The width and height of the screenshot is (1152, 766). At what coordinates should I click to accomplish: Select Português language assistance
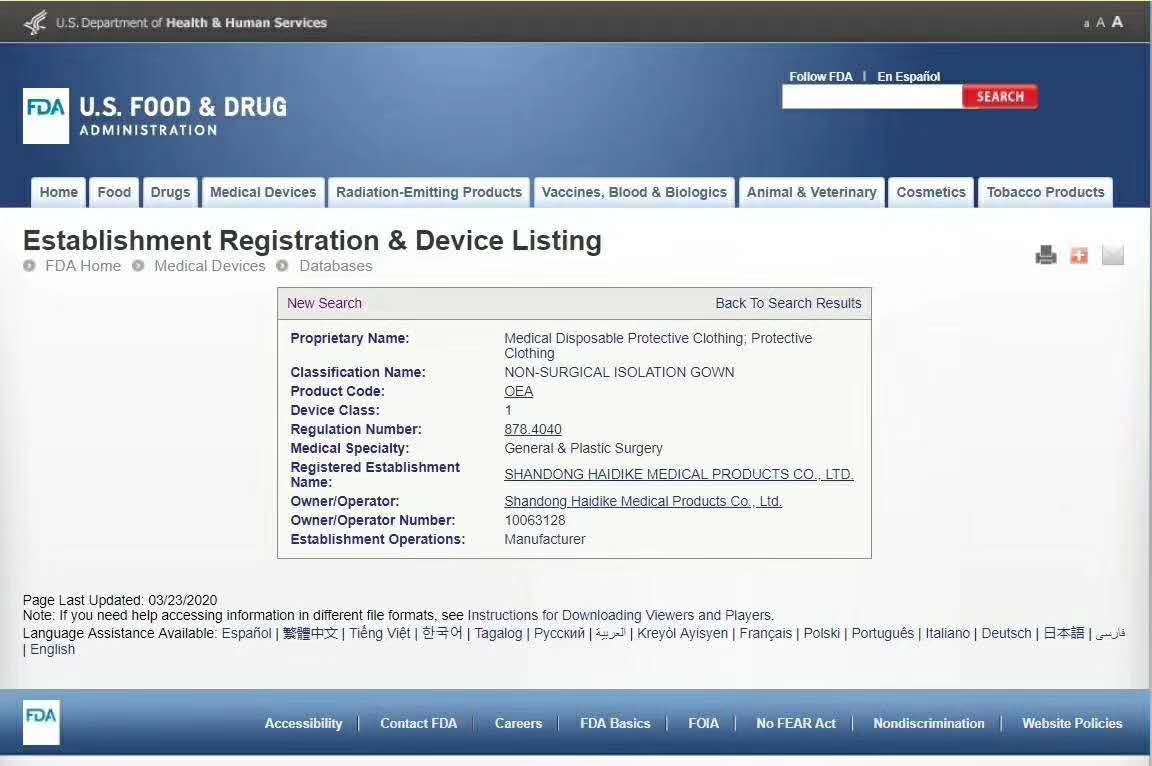[x=882, y=633]
